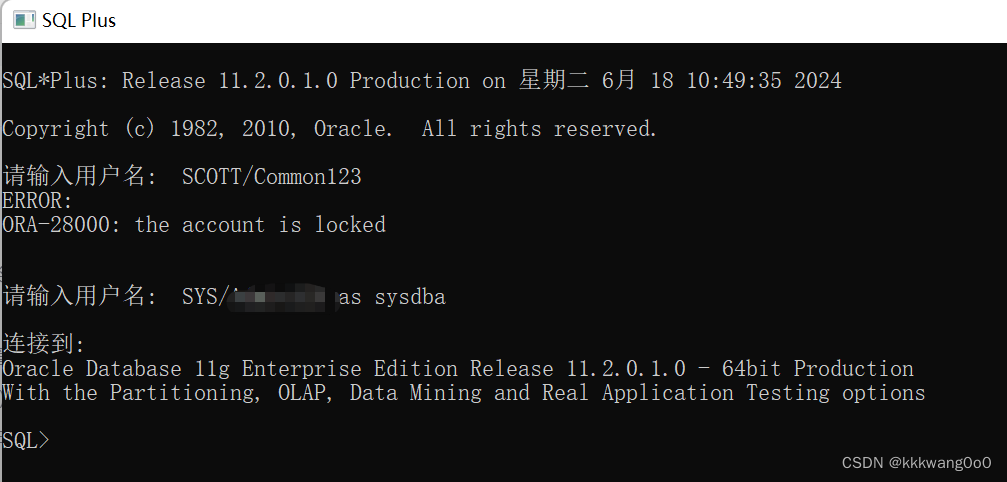Click the SCOTT/Common123 login entry
The image size is (1007, 482).
pos(272,176)
